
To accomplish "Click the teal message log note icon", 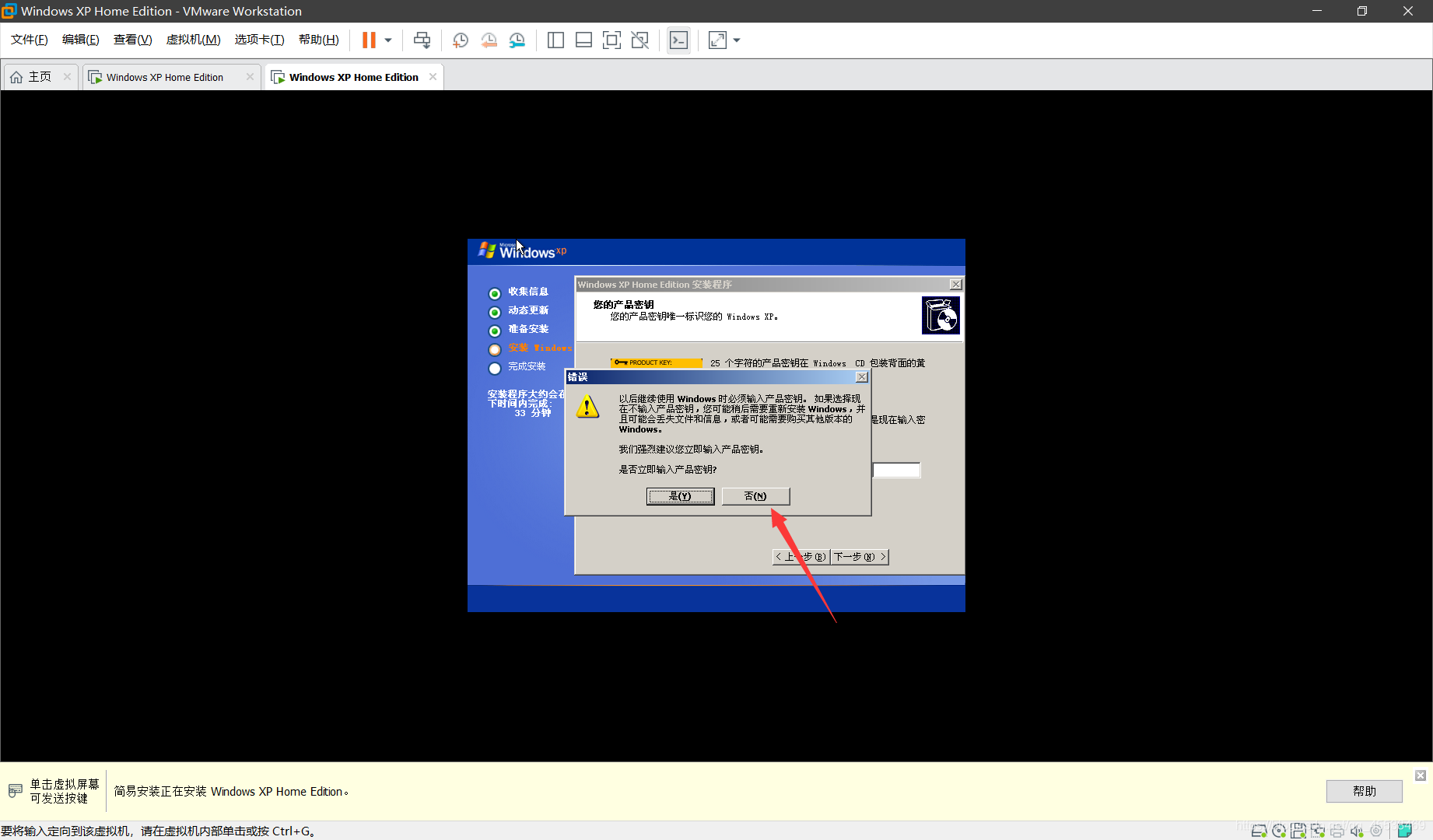I will pos(1404,831).
